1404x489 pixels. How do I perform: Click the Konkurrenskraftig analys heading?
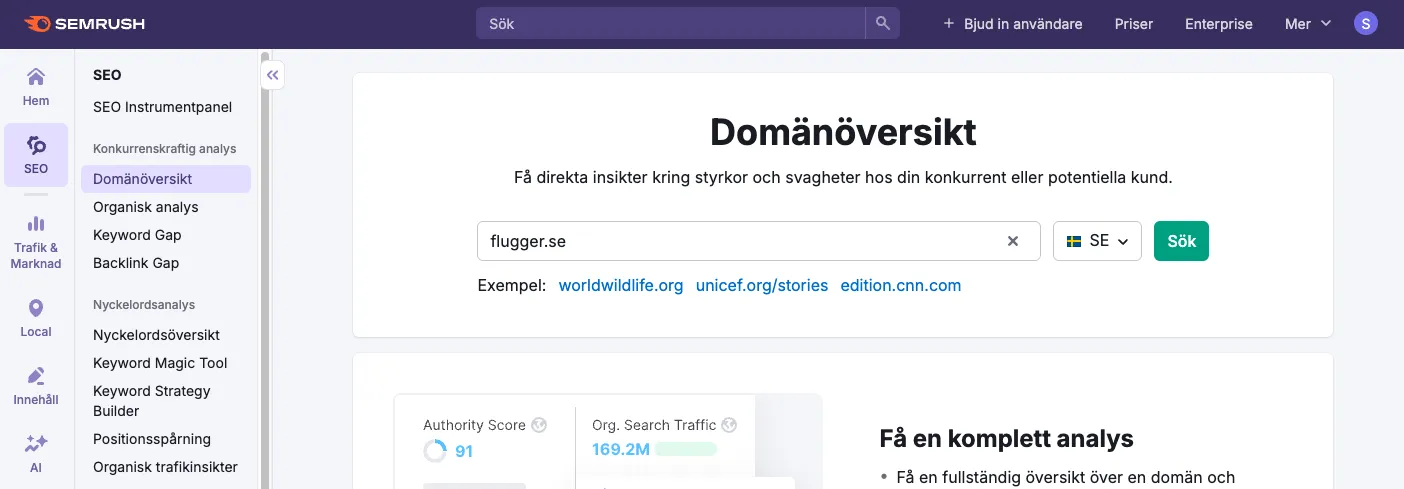[165, 149]
